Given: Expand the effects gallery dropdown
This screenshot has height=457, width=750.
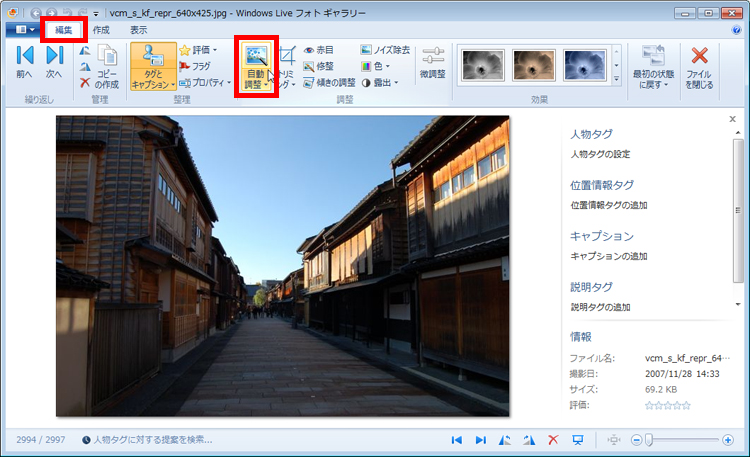Looking at the screenshot, I should click(x=617, y=79).
